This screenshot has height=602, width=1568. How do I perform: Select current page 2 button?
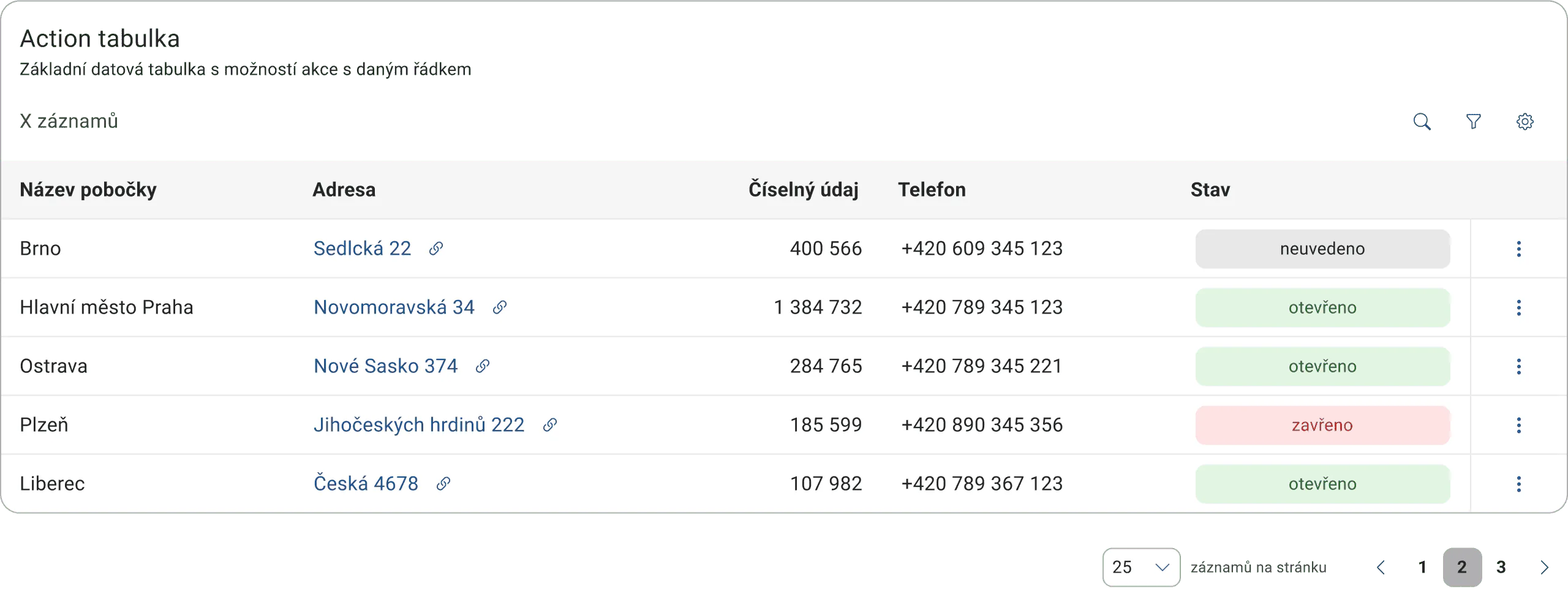(1462, 567)
